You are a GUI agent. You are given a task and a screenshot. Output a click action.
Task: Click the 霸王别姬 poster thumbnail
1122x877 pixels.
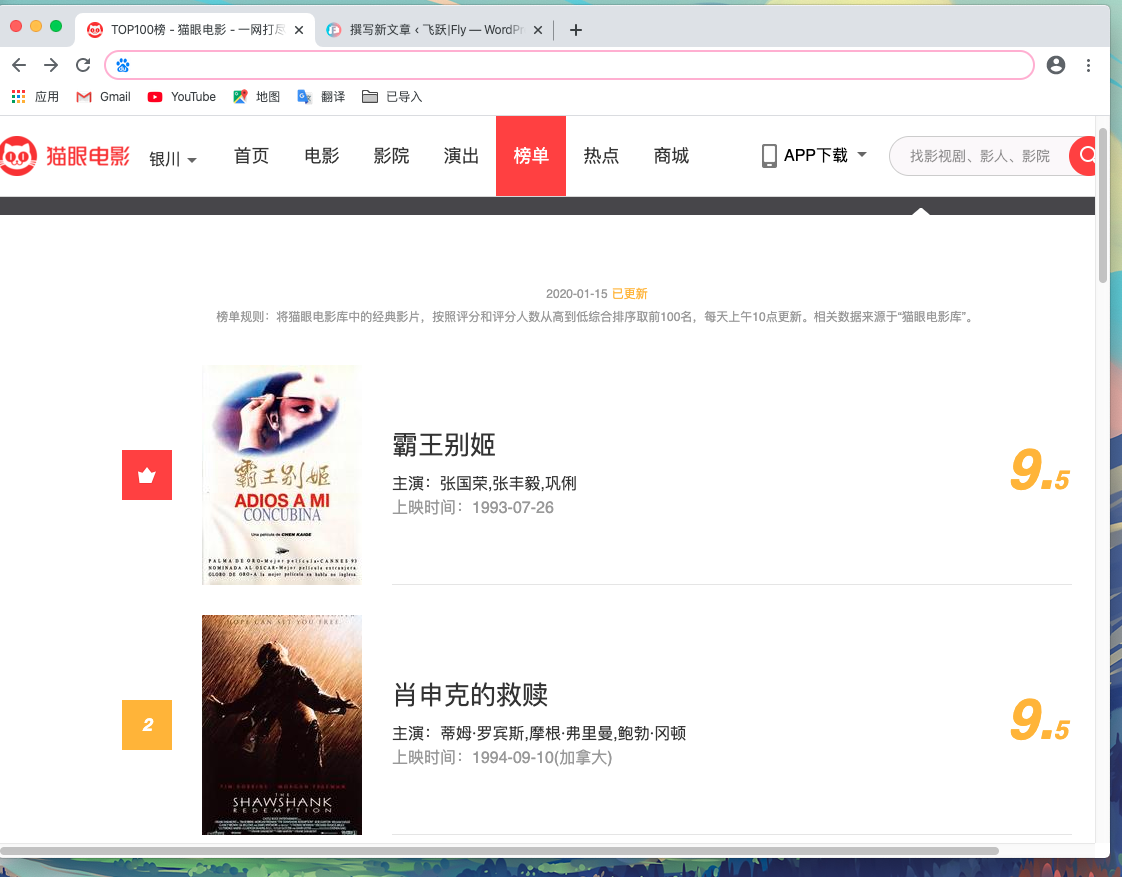[x=281, y=475]
